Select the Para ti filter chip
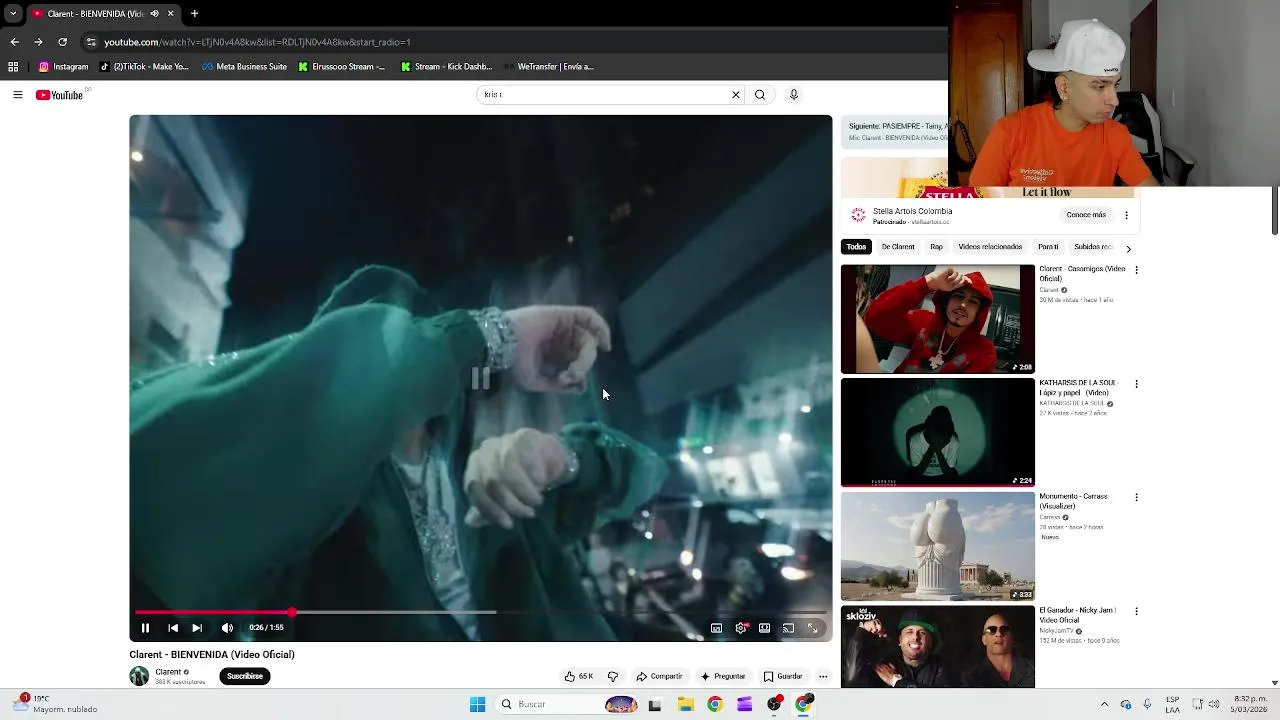1280x720 pixels. click(1048, 247)
